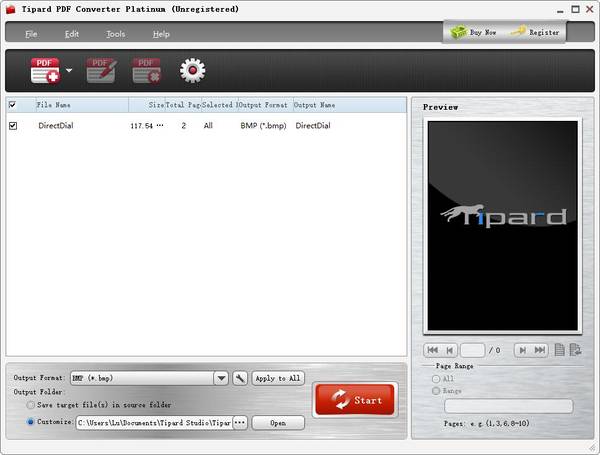Click the Register button
Viewport: 600px width, 455px height.
(x=536, y=32)
